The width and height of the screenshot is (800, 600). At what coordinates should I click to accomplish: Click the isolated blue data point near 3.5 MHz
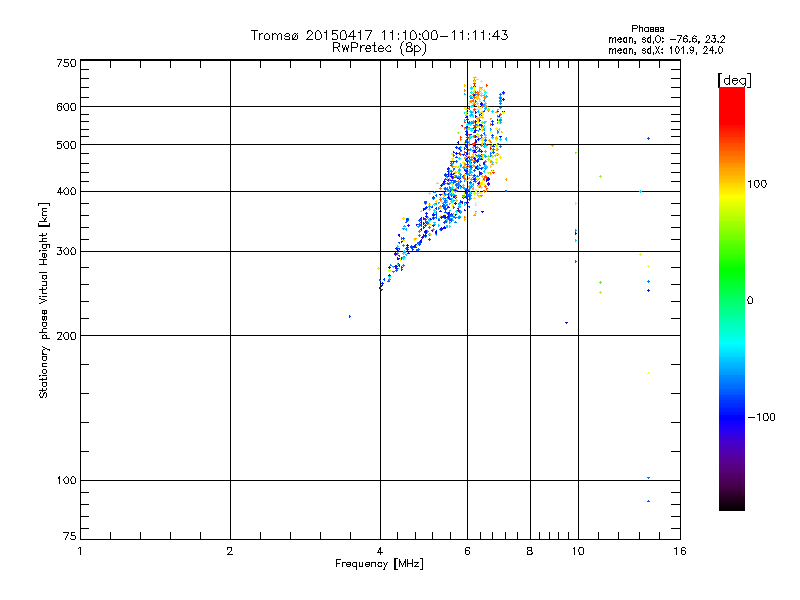click(349, 317)
